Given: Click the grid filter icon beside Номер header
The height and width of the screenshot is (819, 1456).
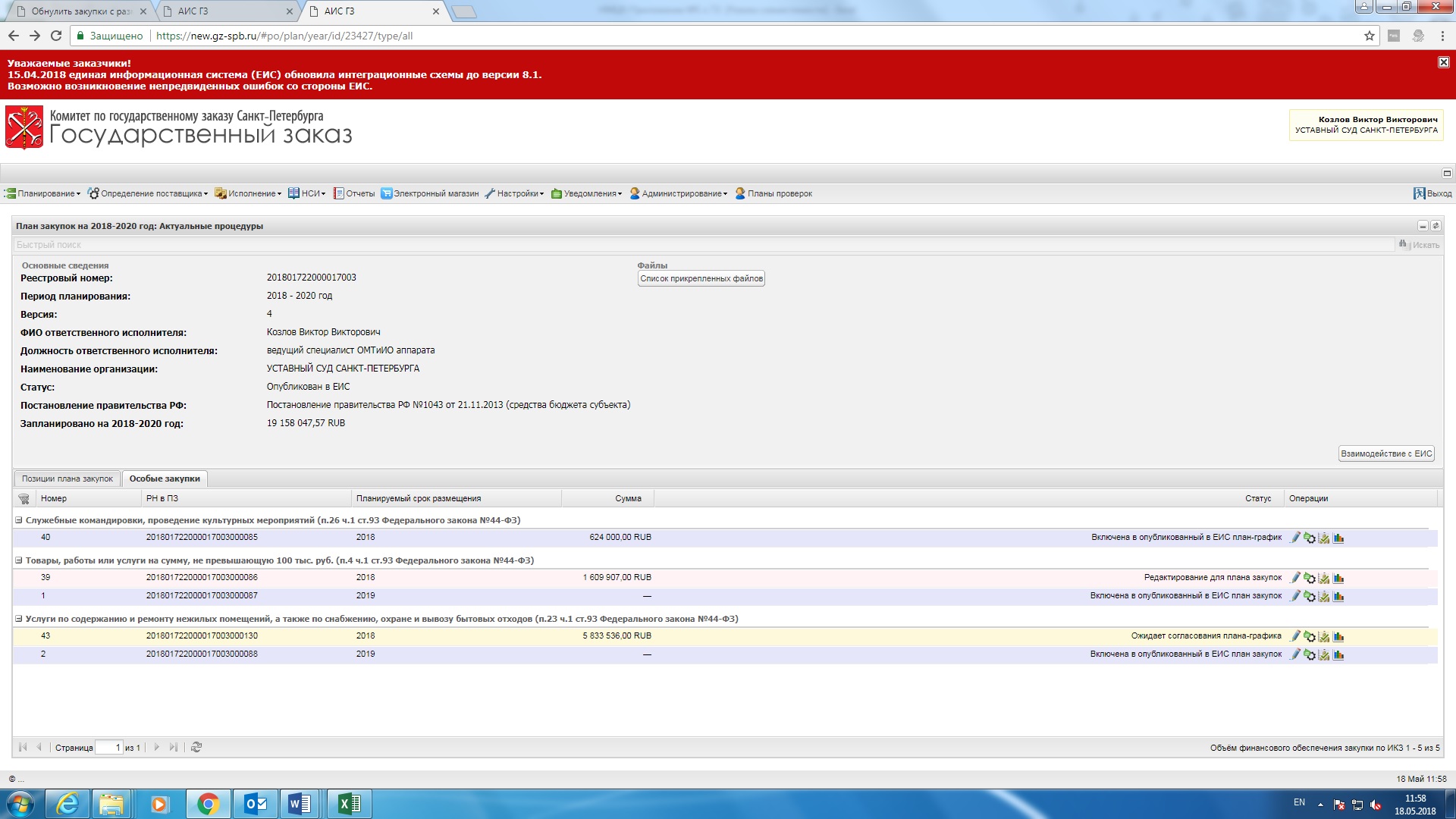Looking at the screenshot, I should click(24, 499).
